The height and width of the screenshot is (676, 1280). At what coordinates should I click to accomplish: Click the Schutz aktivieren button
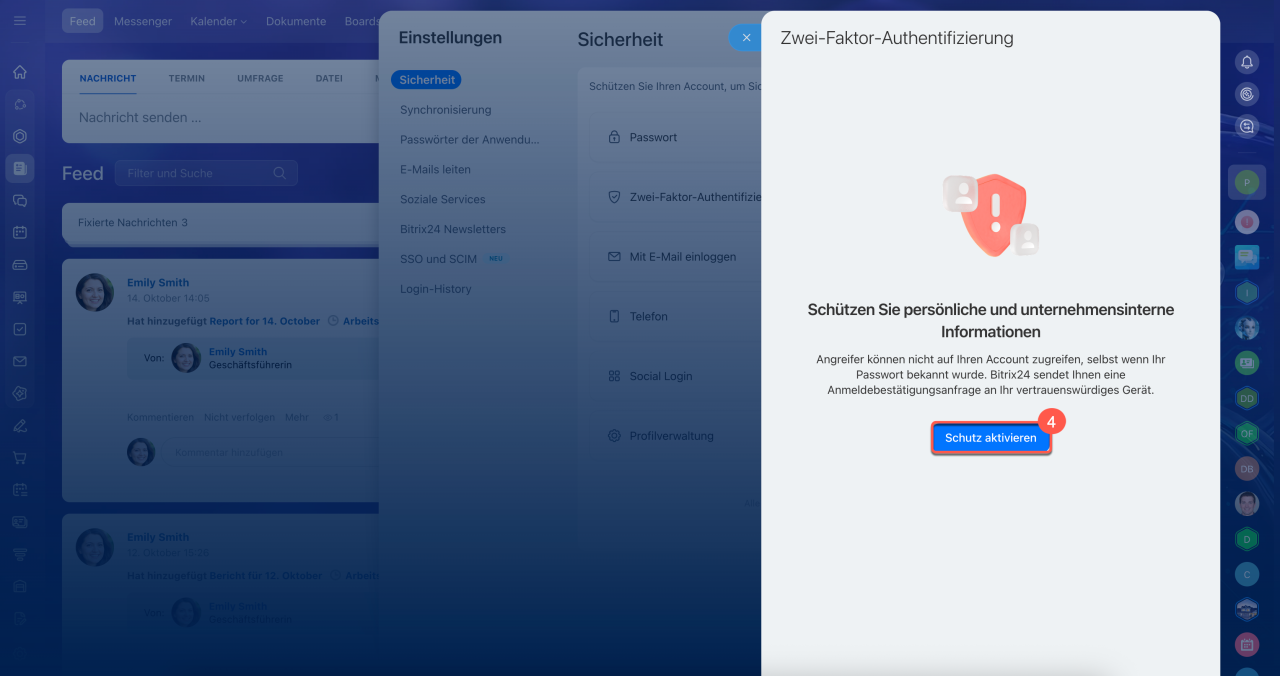pyautogui.click(x=991, y=438)
